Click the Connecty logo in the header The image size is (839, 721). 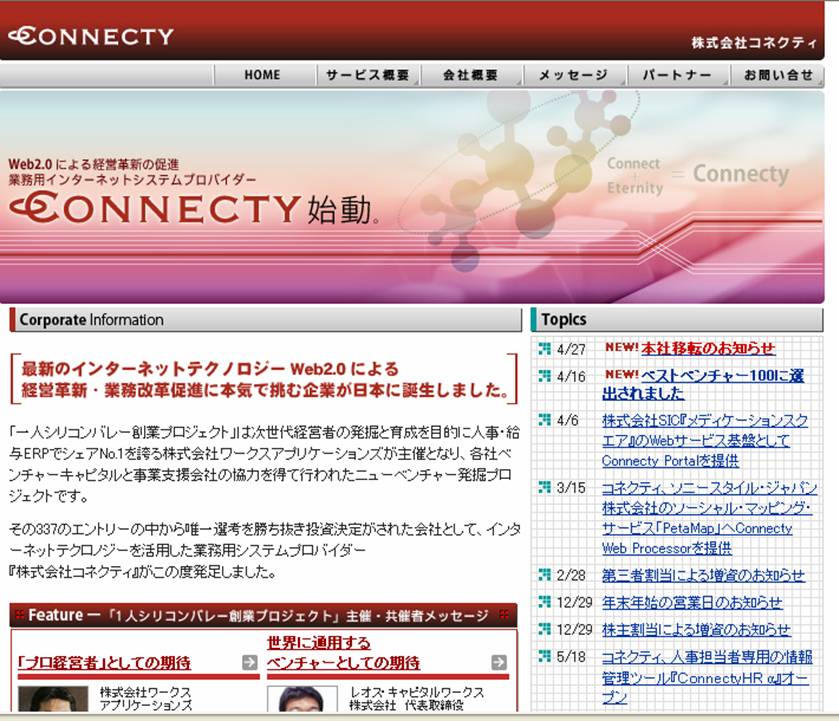(x=91, y=36)
